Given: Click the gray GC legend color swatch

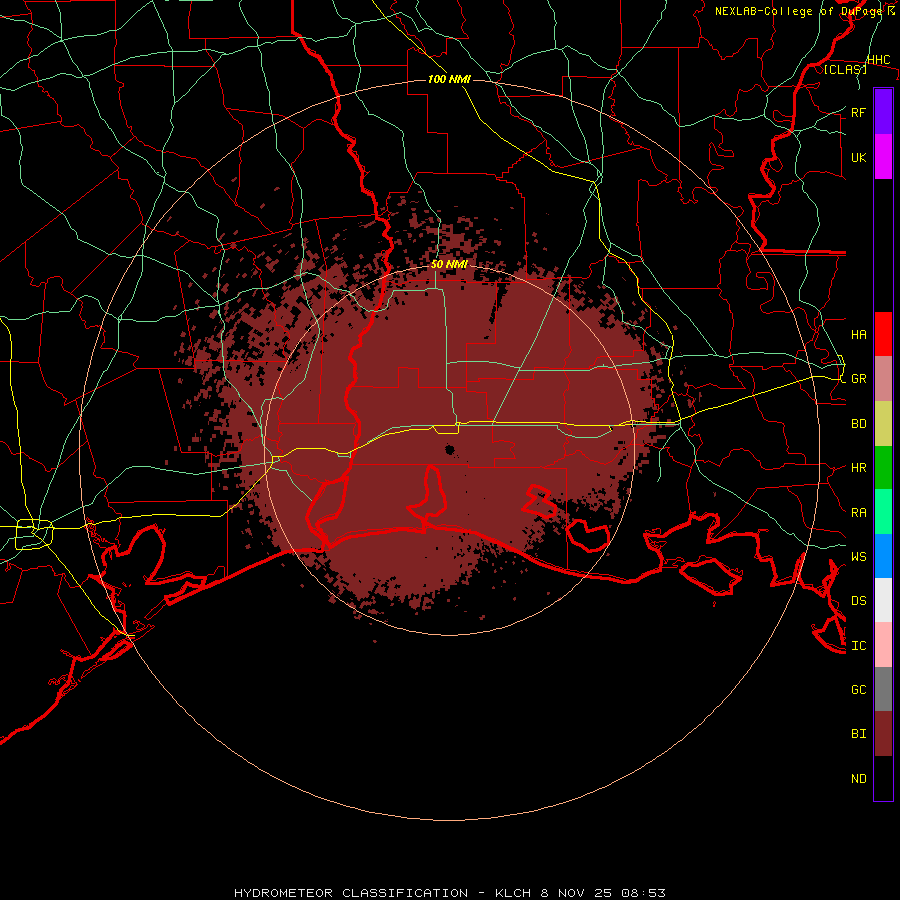Looking at the screenshot, I should [x=883, y=689].
